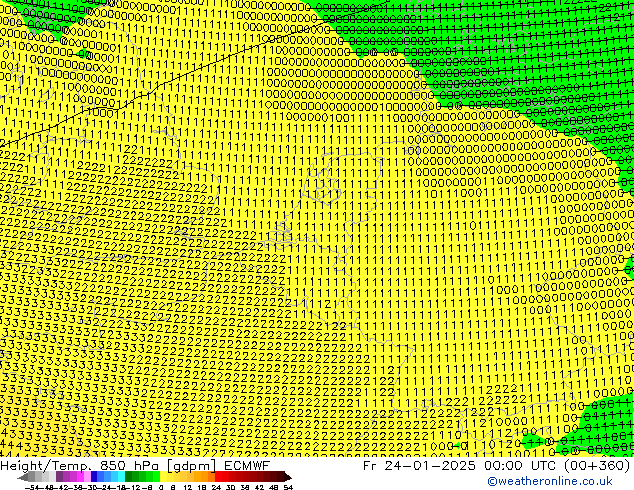634x490 pixels.
Task: Click the dark brown right arrow end of the legend
Action: point(287,477)
